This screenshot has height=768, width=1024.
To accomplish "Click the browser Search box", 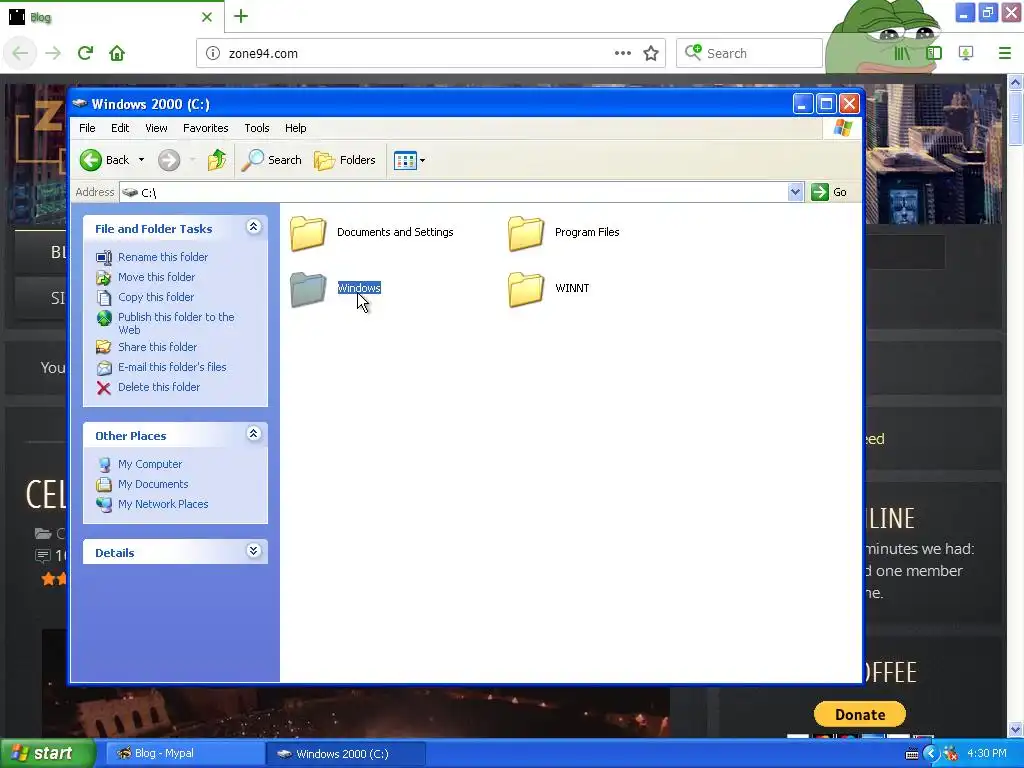I will coord(749,53).
